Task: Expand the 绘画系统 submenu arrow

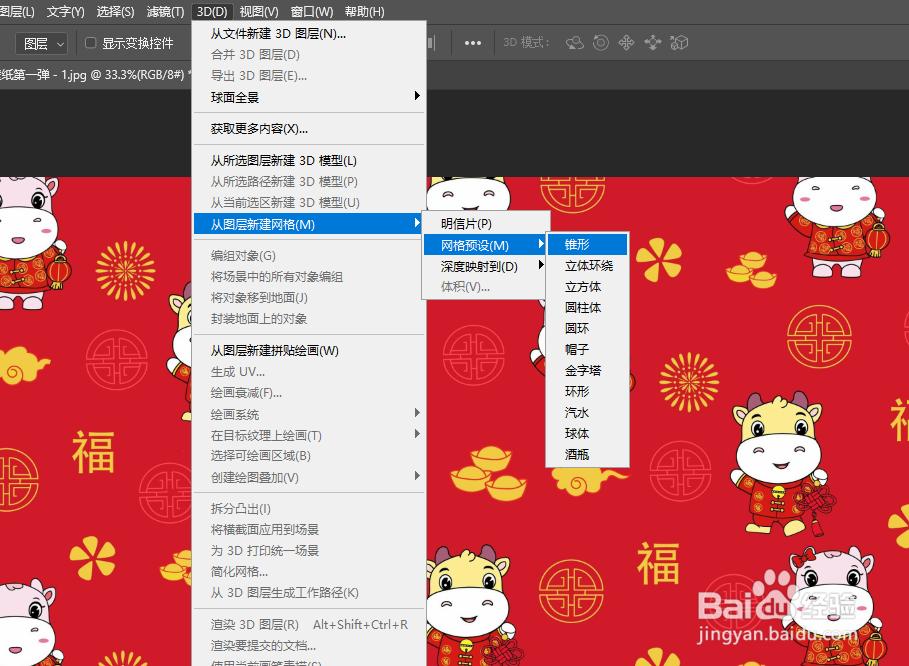Action: (x=417, y=413)
